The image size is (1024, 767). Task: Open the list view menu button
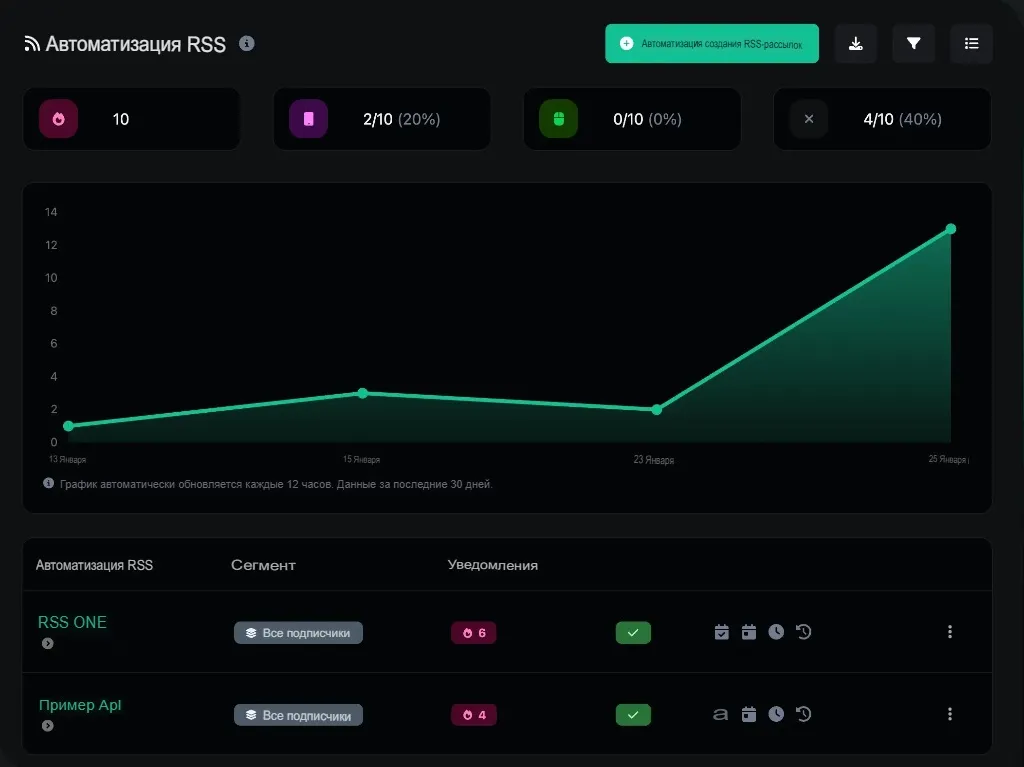pyautogui.click(x=971, y=44)
